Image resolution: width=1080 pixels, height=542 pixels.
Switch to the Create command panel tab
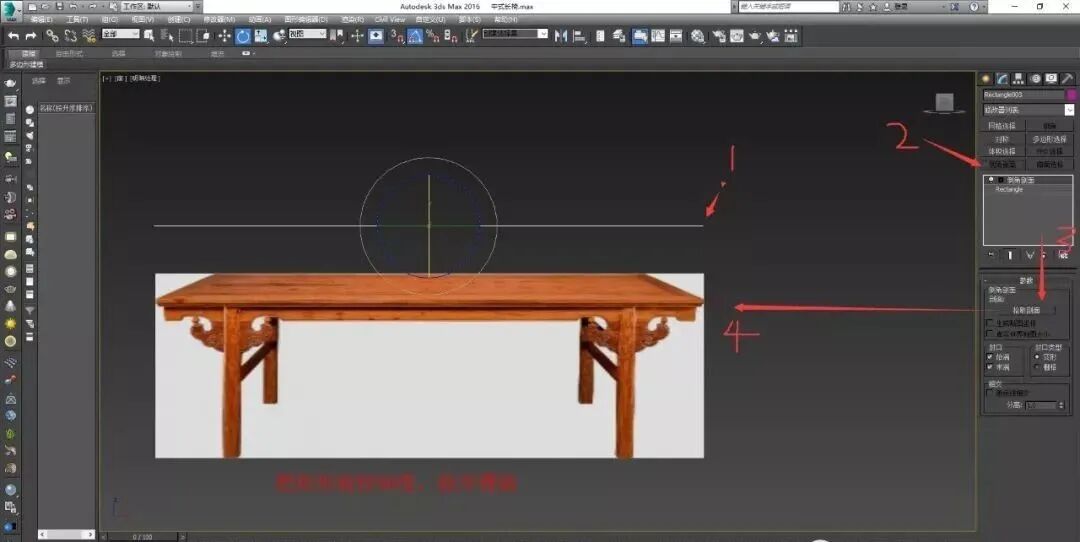(x=986, y=79)
